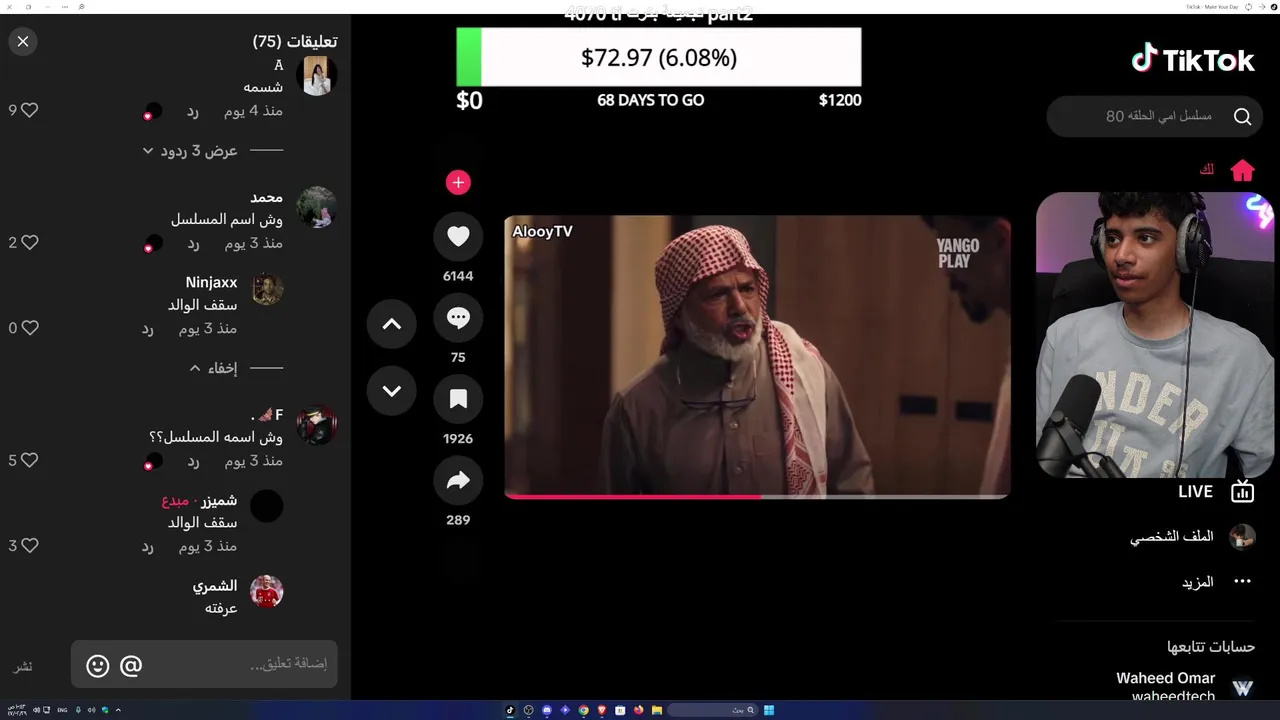Reply 'رد' to Ninjaxx's comment
The width and height of the screenshot is (1280, 720).
(x=147, y=328)
